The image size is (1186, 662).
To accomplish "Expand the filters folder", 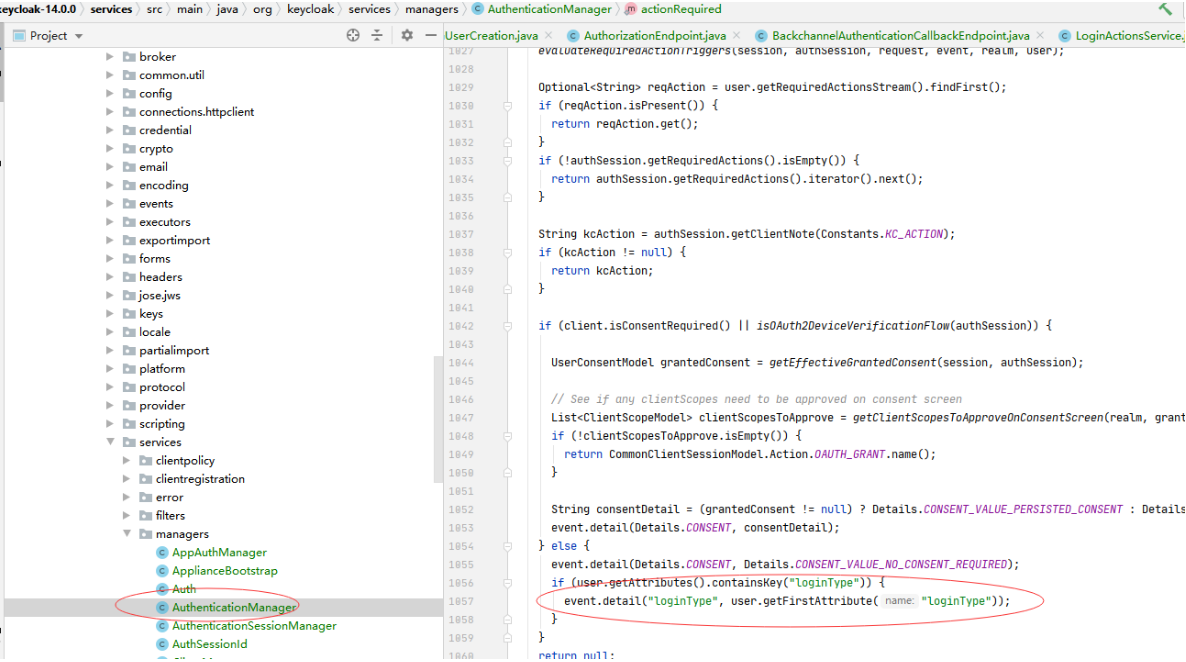I will [x=126, y=515].
